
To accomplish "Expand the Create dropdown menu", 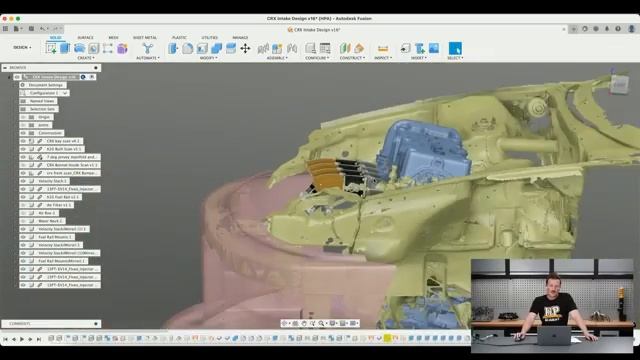I will coord(86,58).
